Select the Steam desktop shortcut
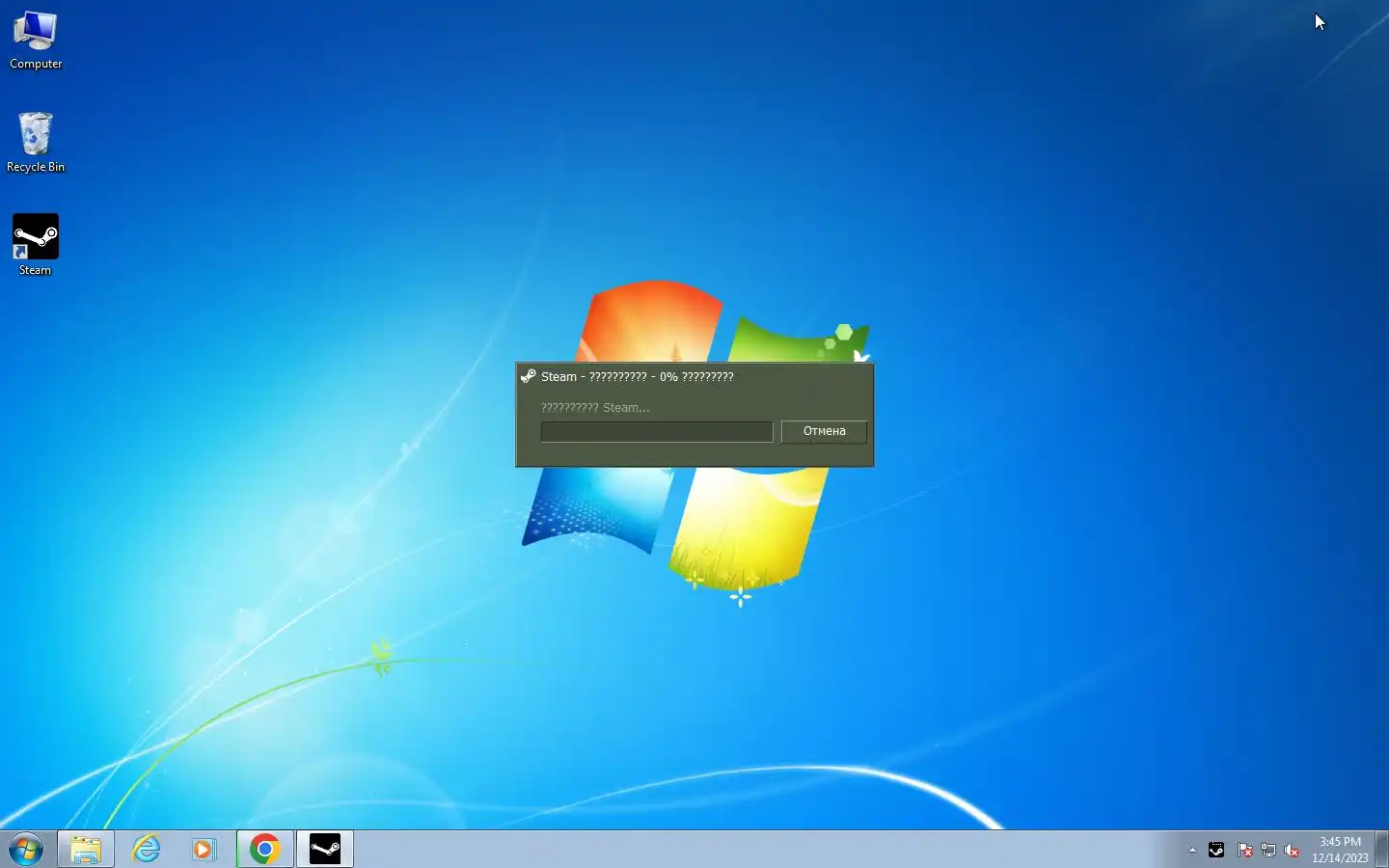The width and height of the screenshot is (1389, 868). coord(36,245)
